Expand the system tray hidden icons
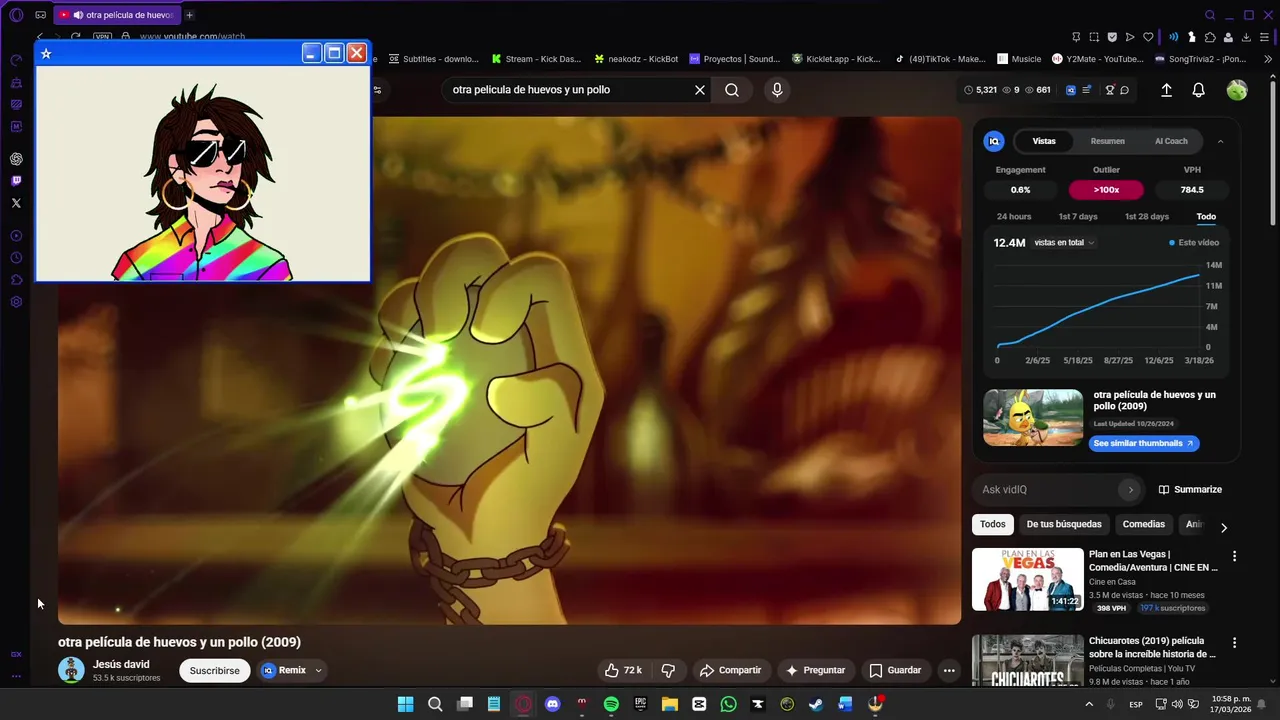The width and height of the screenshot is (1280, 720). tap(1089, 705)
